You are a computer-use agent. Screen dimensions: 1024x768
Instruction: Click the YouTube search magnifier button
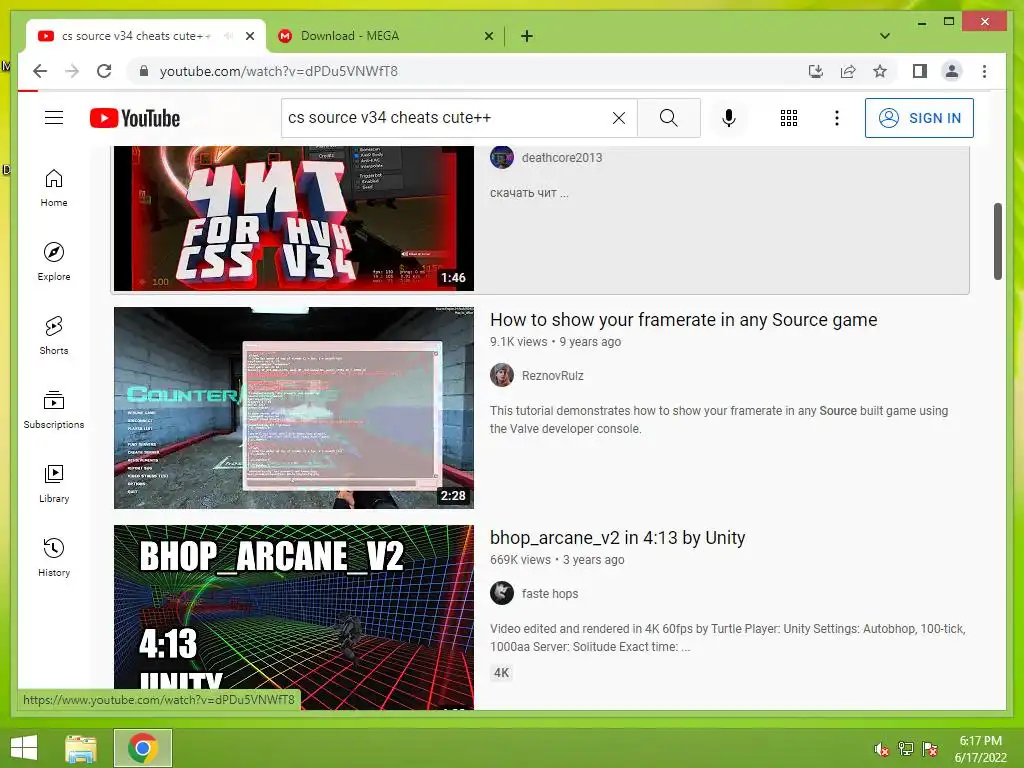click(668, 118)
